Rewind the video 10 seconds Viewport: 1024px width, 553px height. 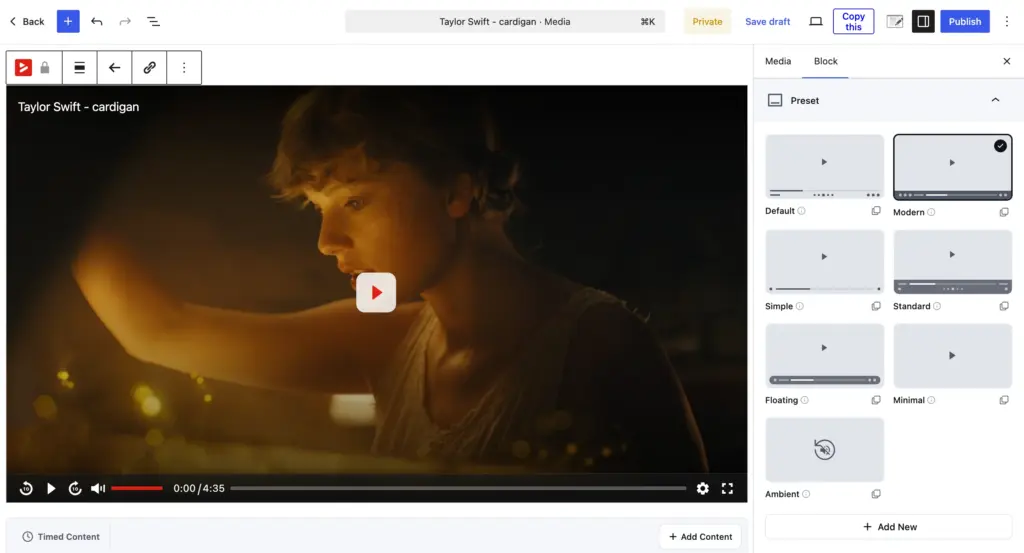(x=26, y=488)
